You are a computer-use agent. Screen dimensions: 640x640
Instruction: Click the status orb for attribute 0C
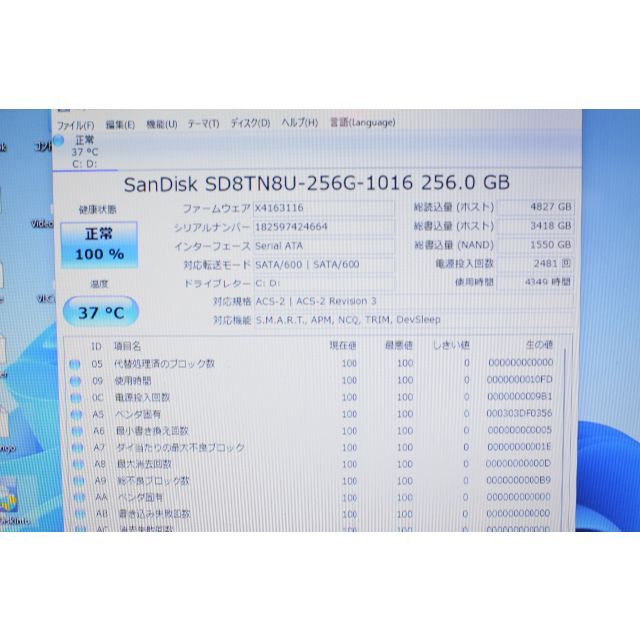point(76,398)
